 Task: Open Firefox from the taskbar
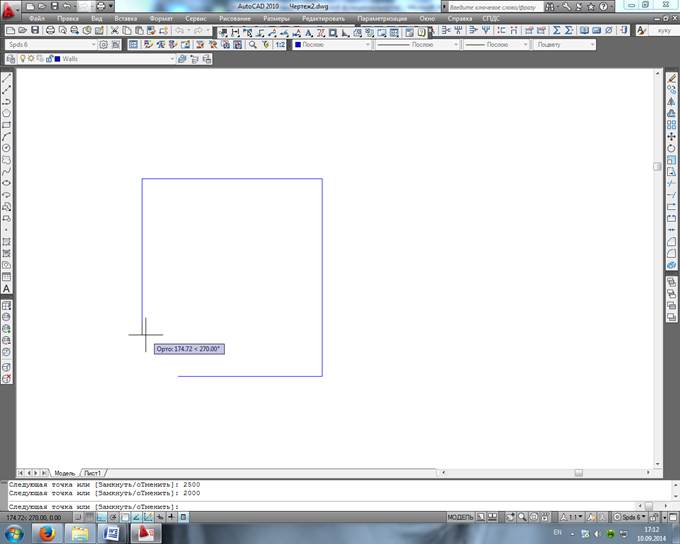[47, 533]
